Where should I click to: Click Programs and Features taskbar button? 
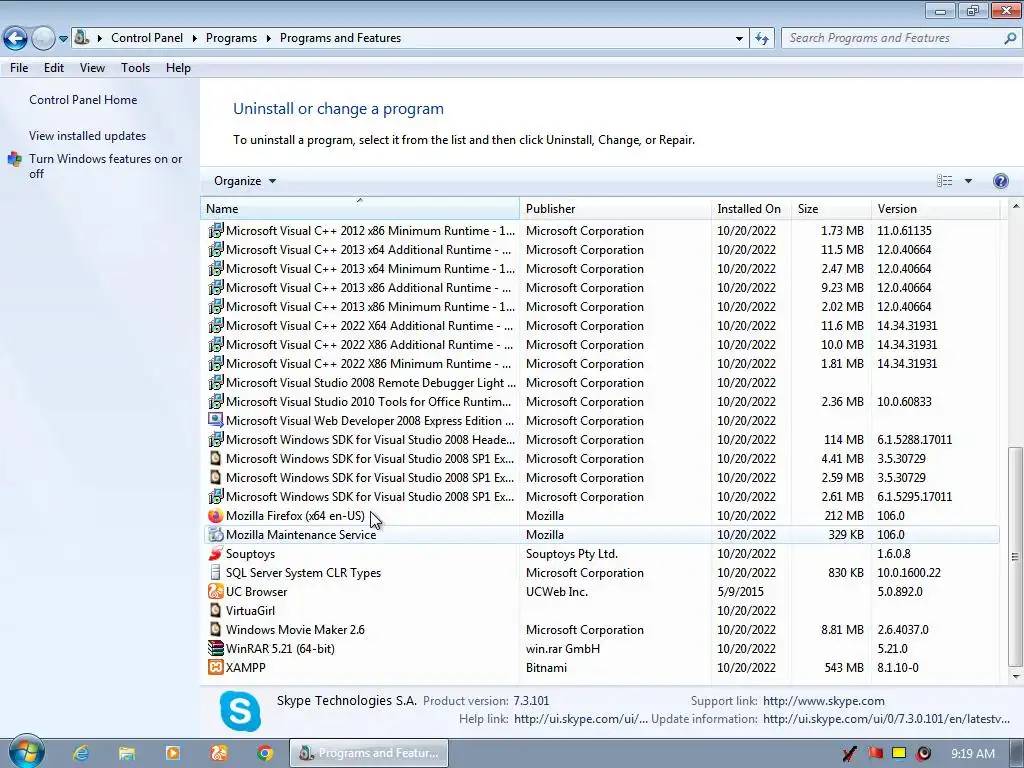(369, 753)
